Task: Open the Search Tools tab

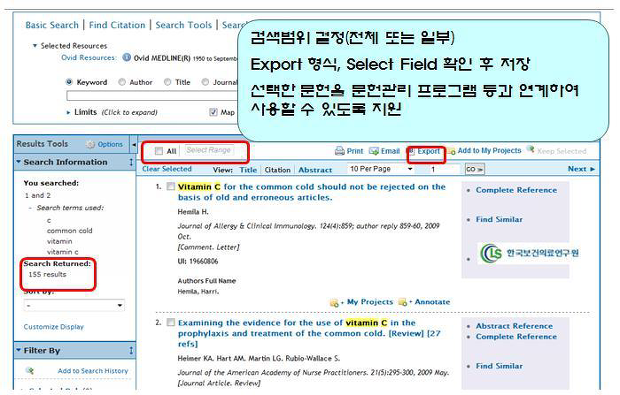Action: 183,25
